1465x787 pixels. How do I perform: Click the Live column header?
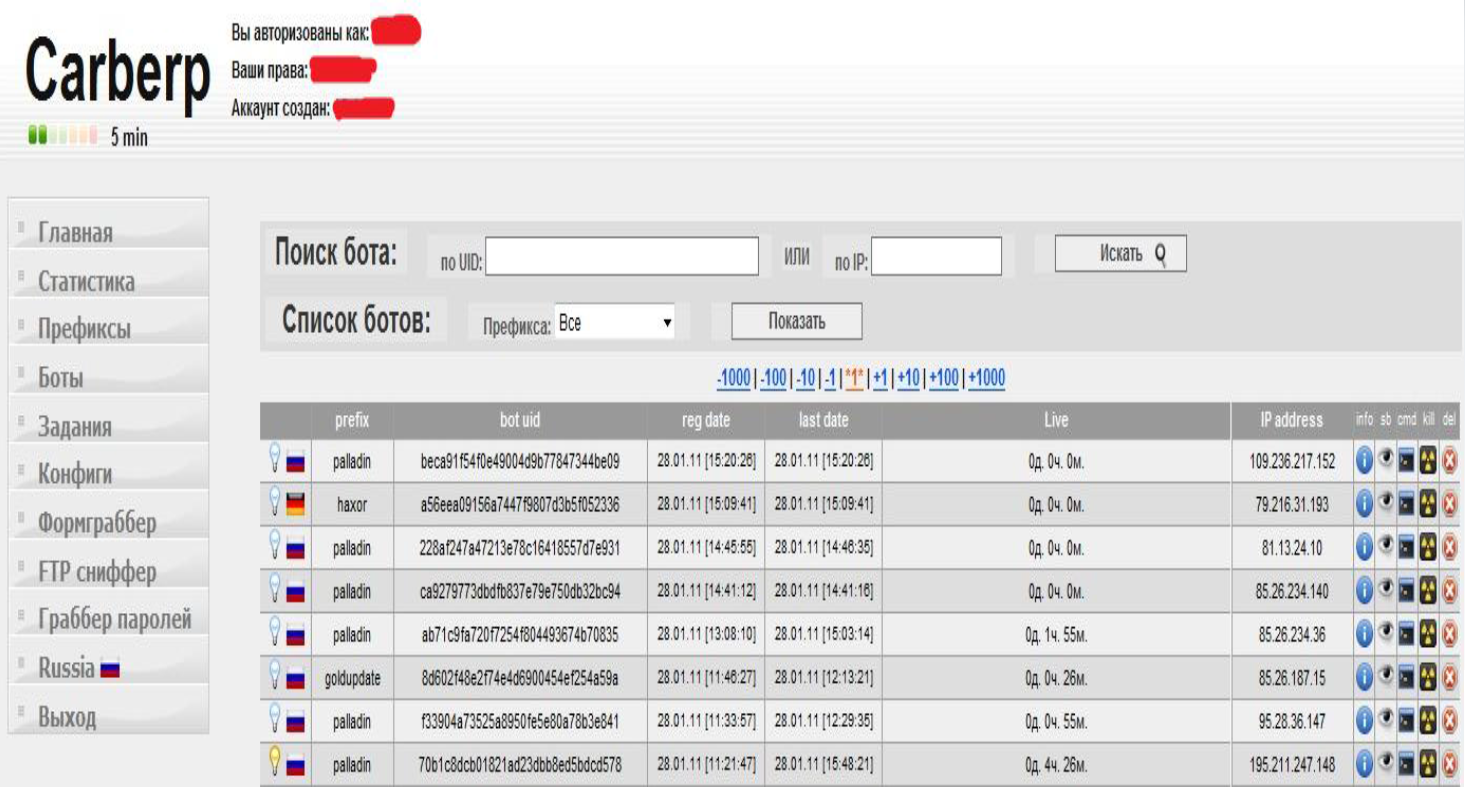[1056, 421]
